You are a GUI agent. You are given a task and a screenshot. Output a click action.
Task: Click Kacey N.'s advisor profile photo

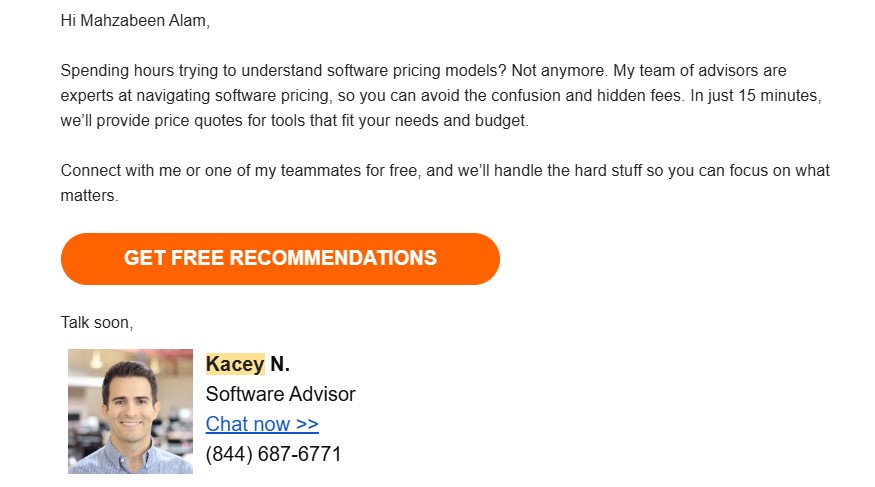pyautogui.click(x=131, y=412)
